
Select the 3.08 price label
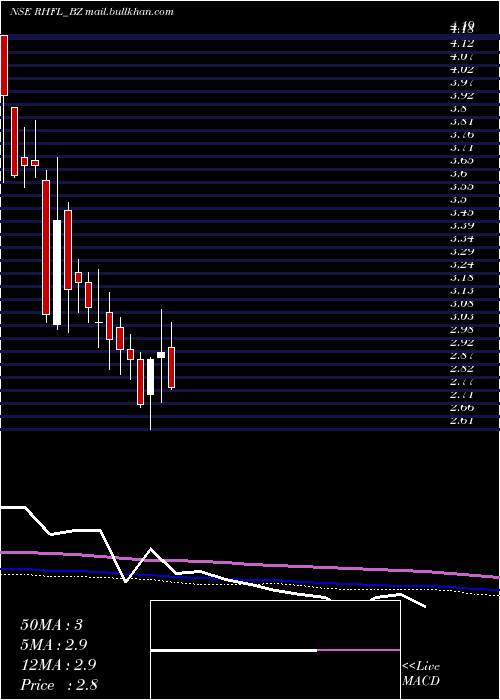click(462, 303)
